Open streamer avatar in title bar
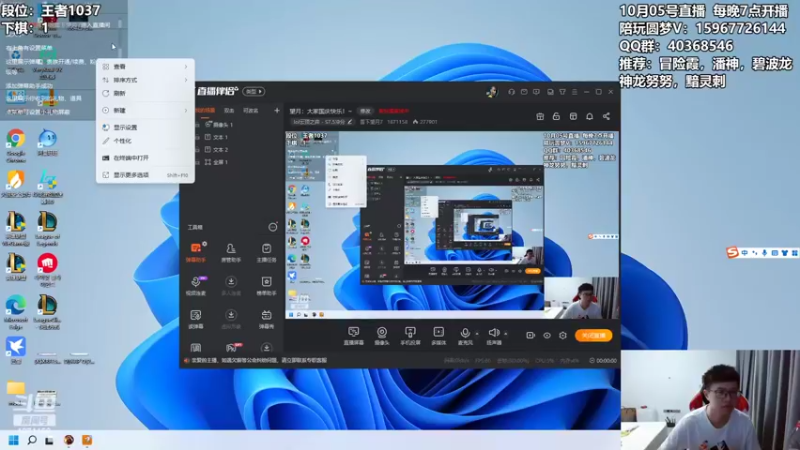The width and height of the screenshot is (800, 450). [491, 92]
